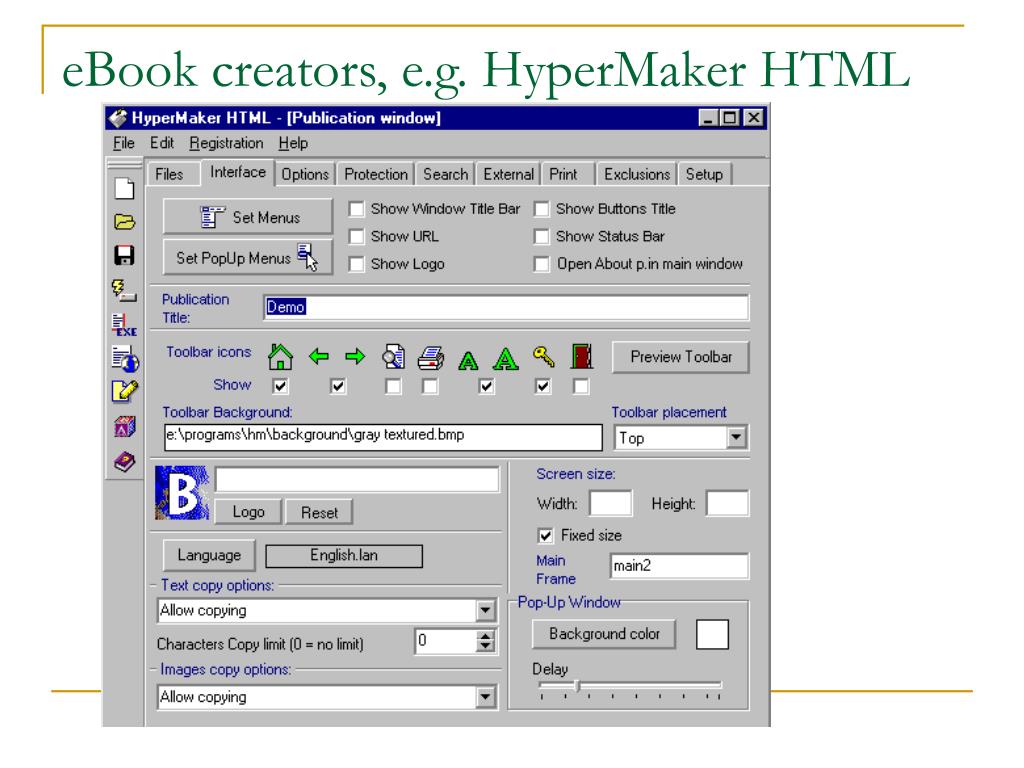1024x768 pixels.
Task: Click the Set Menus button
Action: pyautogui.click(x=248, y=217)
